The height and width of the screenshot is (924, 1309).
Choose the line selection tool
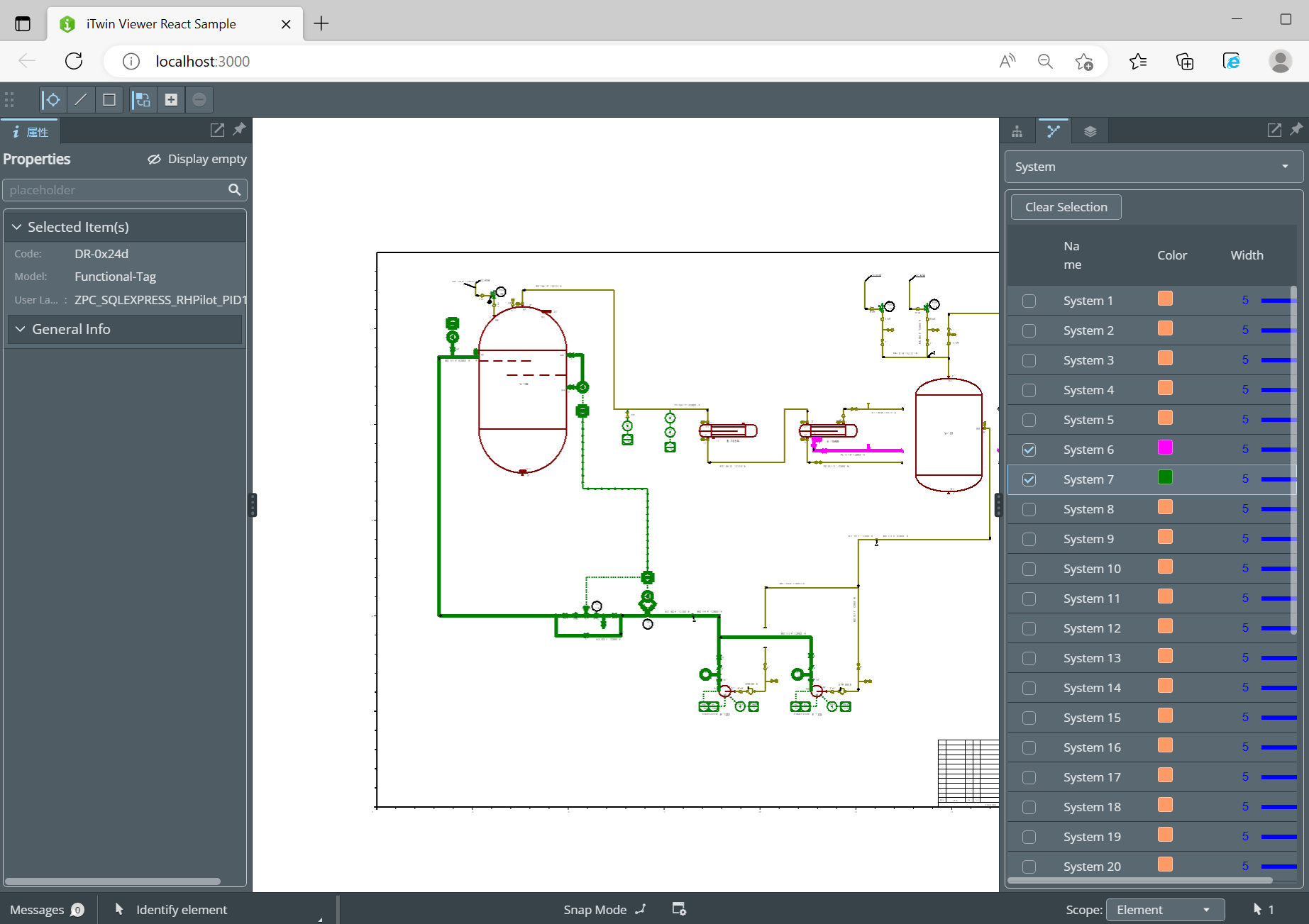(81, 100)
